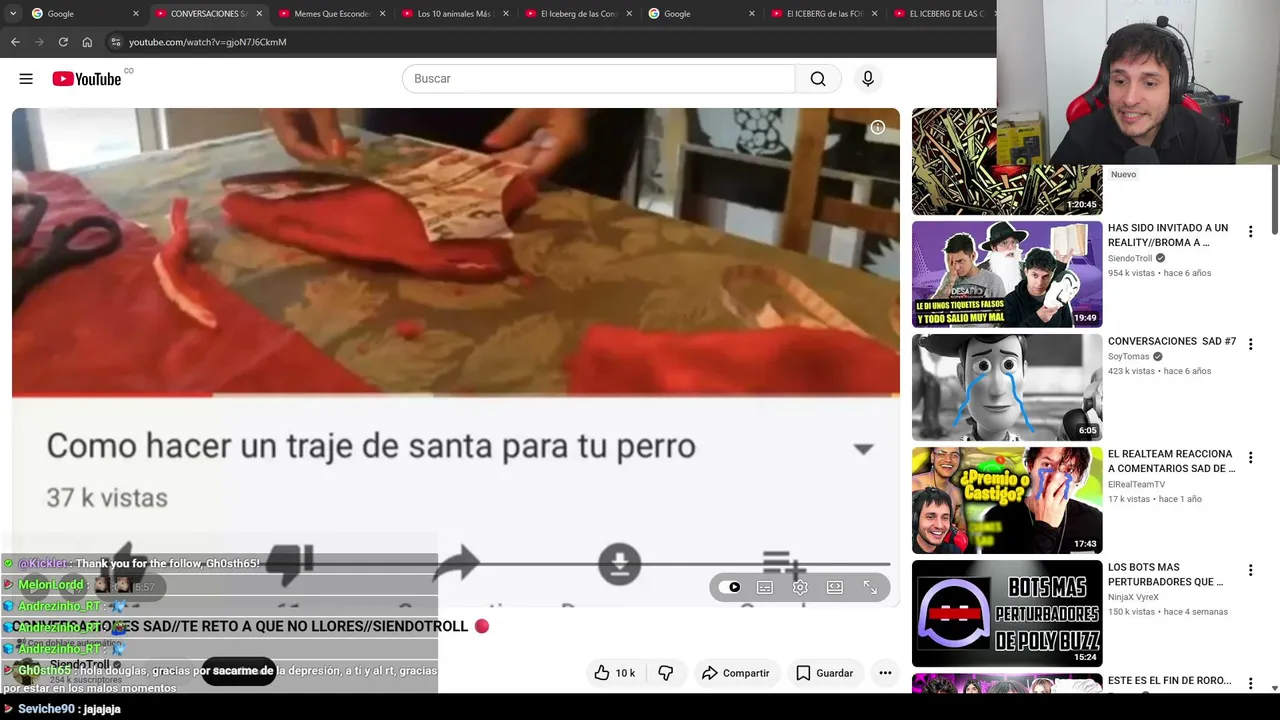Open the tab search dropdown arrow
The height and width of the screenshot is (720, 1280).
pyautogui.click(x=13, y=14)
